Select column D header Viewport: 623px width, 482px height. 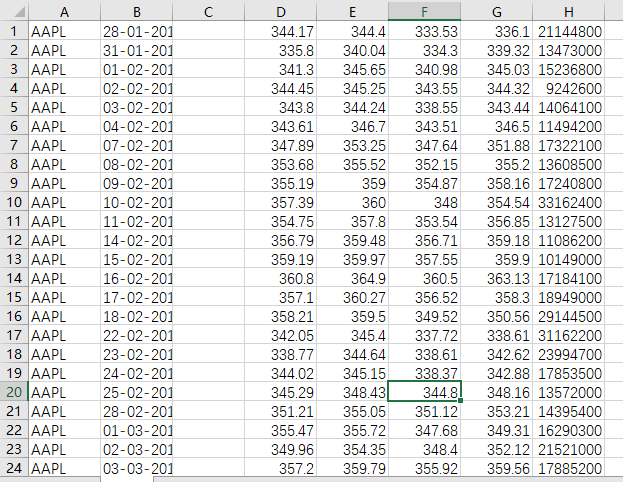coord(281,12)
